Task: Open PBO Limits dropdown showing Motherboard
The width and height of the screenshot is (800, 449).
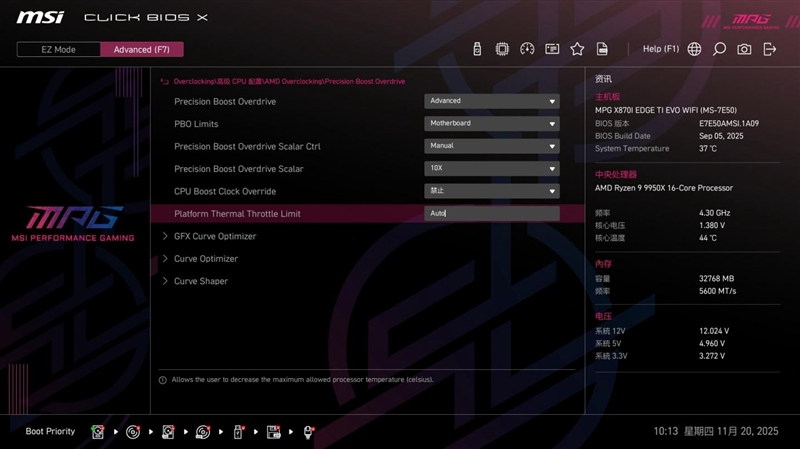Action: click(x=492, y=123)
